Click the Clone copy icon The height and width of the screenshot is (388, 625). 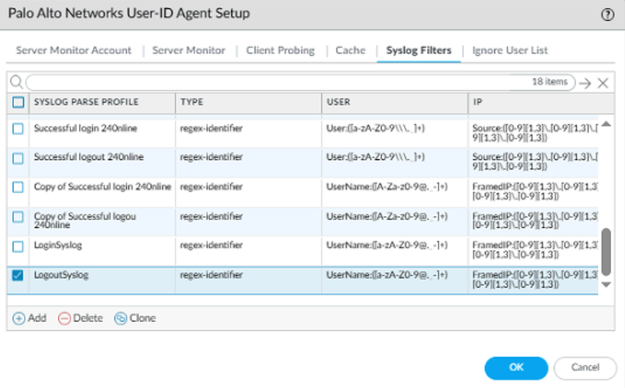pyautogui.click(x=120, y=318)
